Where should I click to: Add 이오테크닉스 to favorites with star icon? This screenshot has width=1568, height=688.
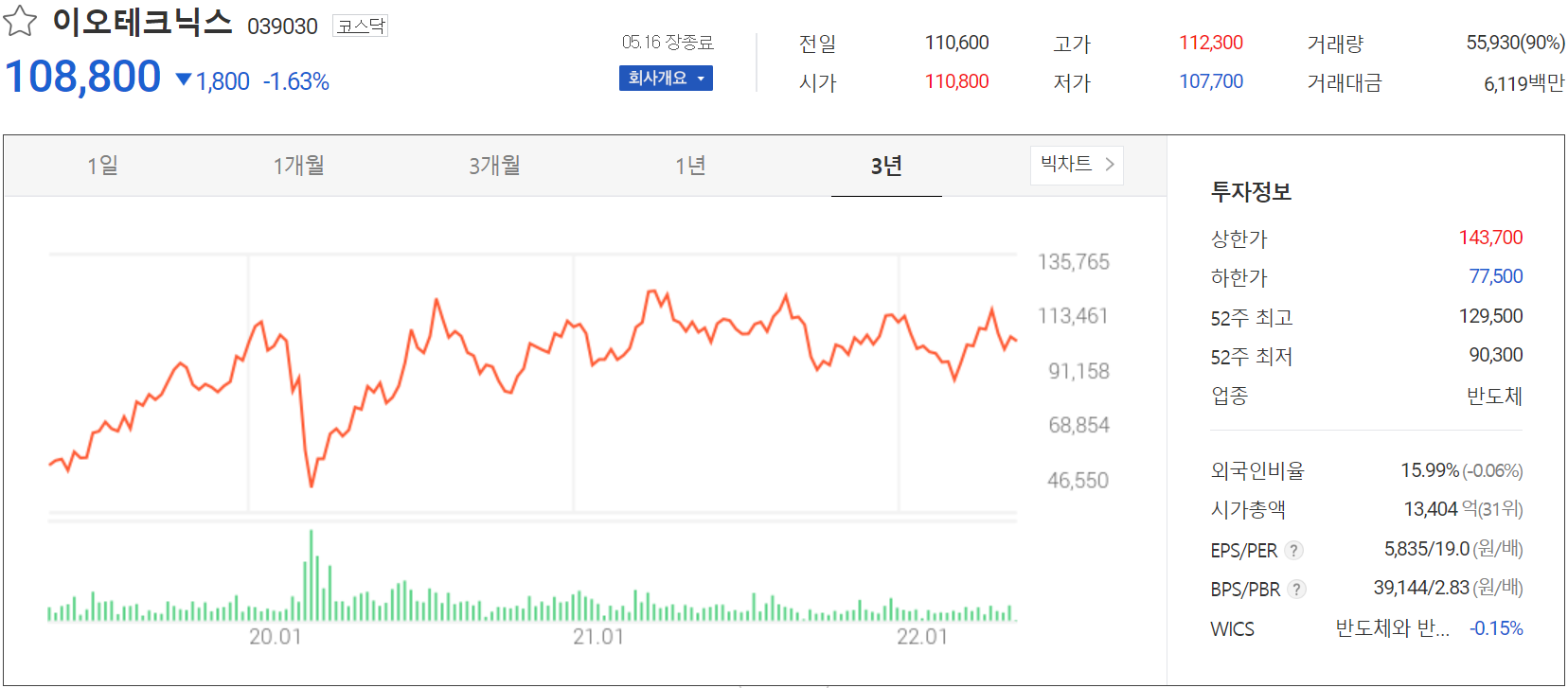click(x=20, y=22)
